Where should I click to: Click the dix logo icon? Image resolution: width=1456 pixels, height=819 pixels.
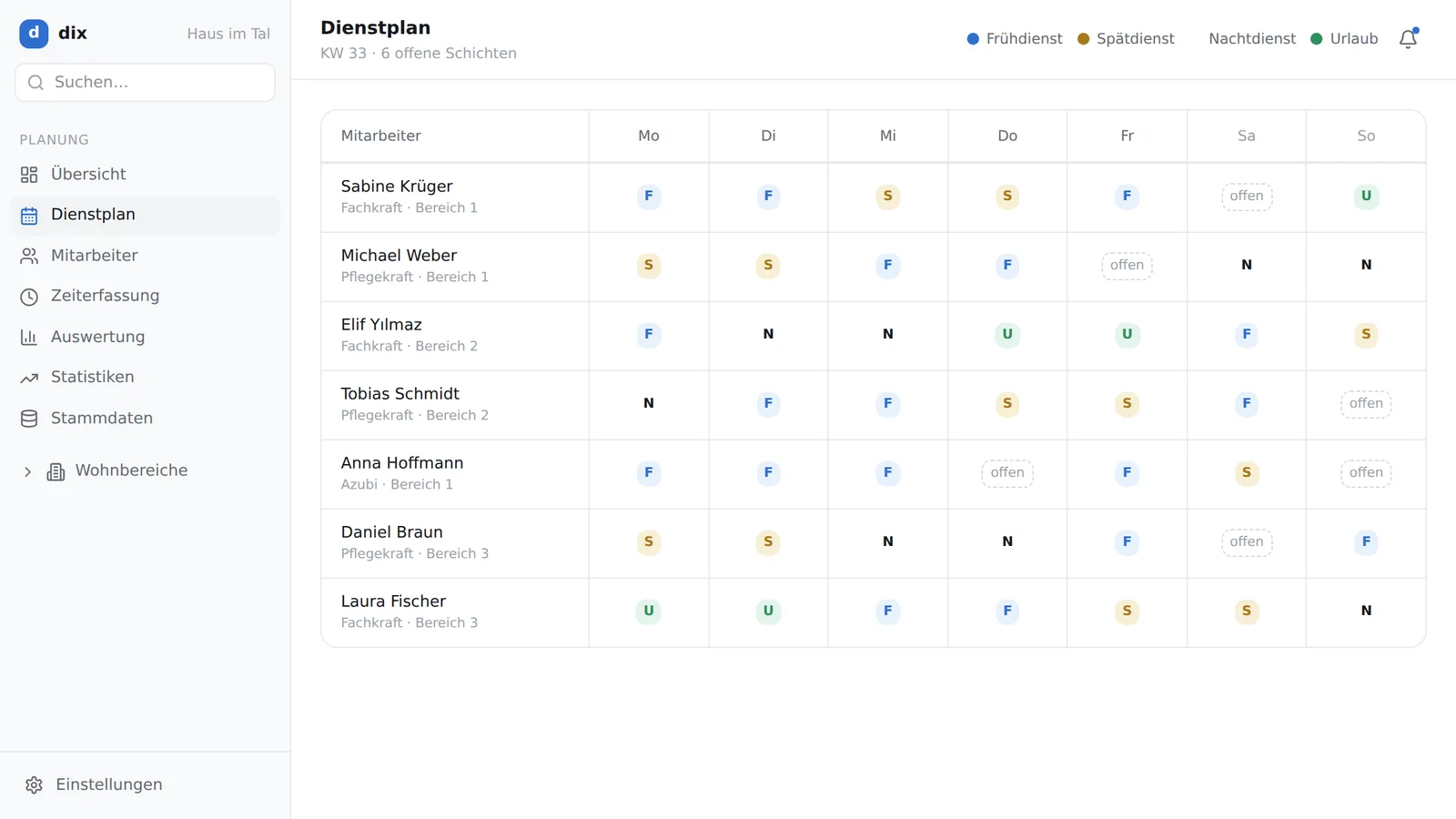(34, 34)
